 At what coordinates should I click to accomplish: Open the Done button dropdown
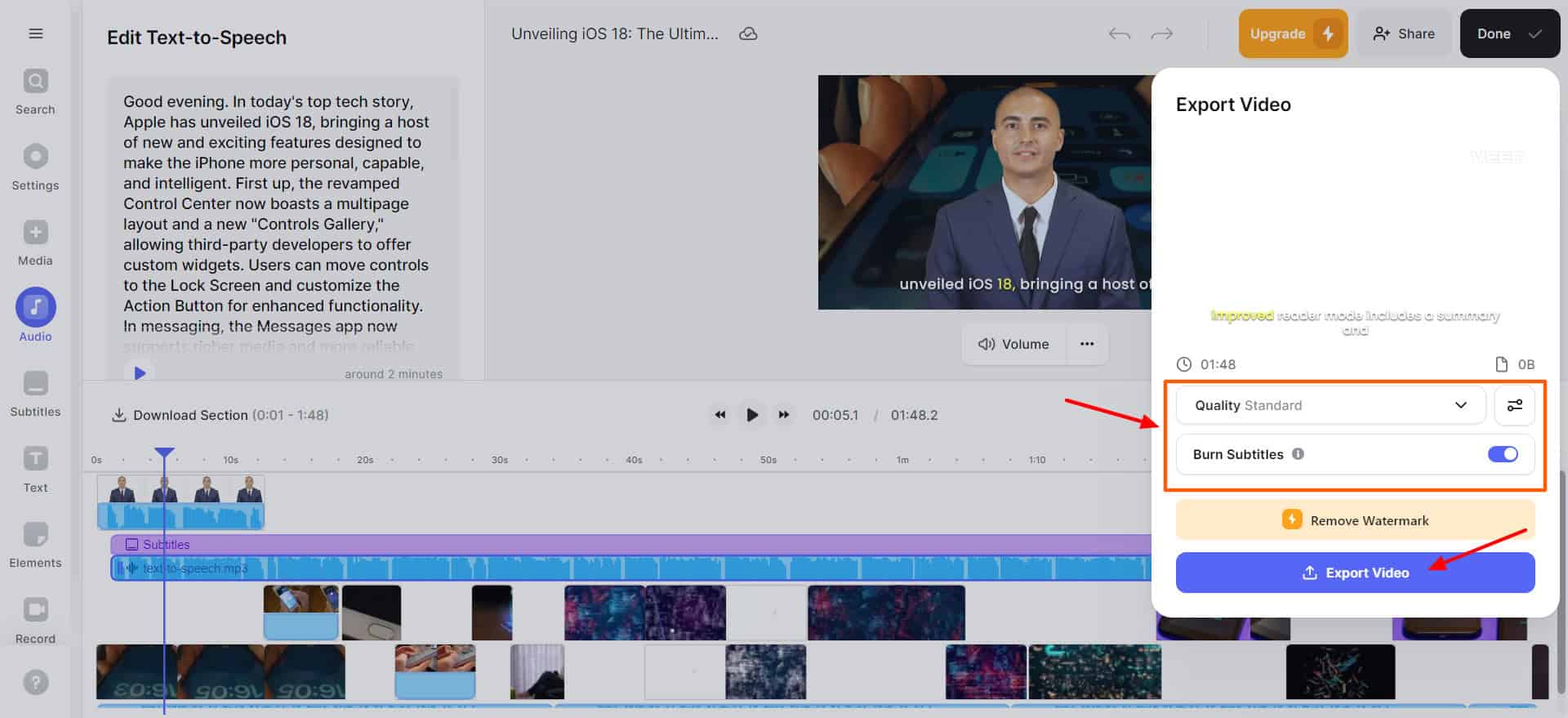(x=1509, y=33)
